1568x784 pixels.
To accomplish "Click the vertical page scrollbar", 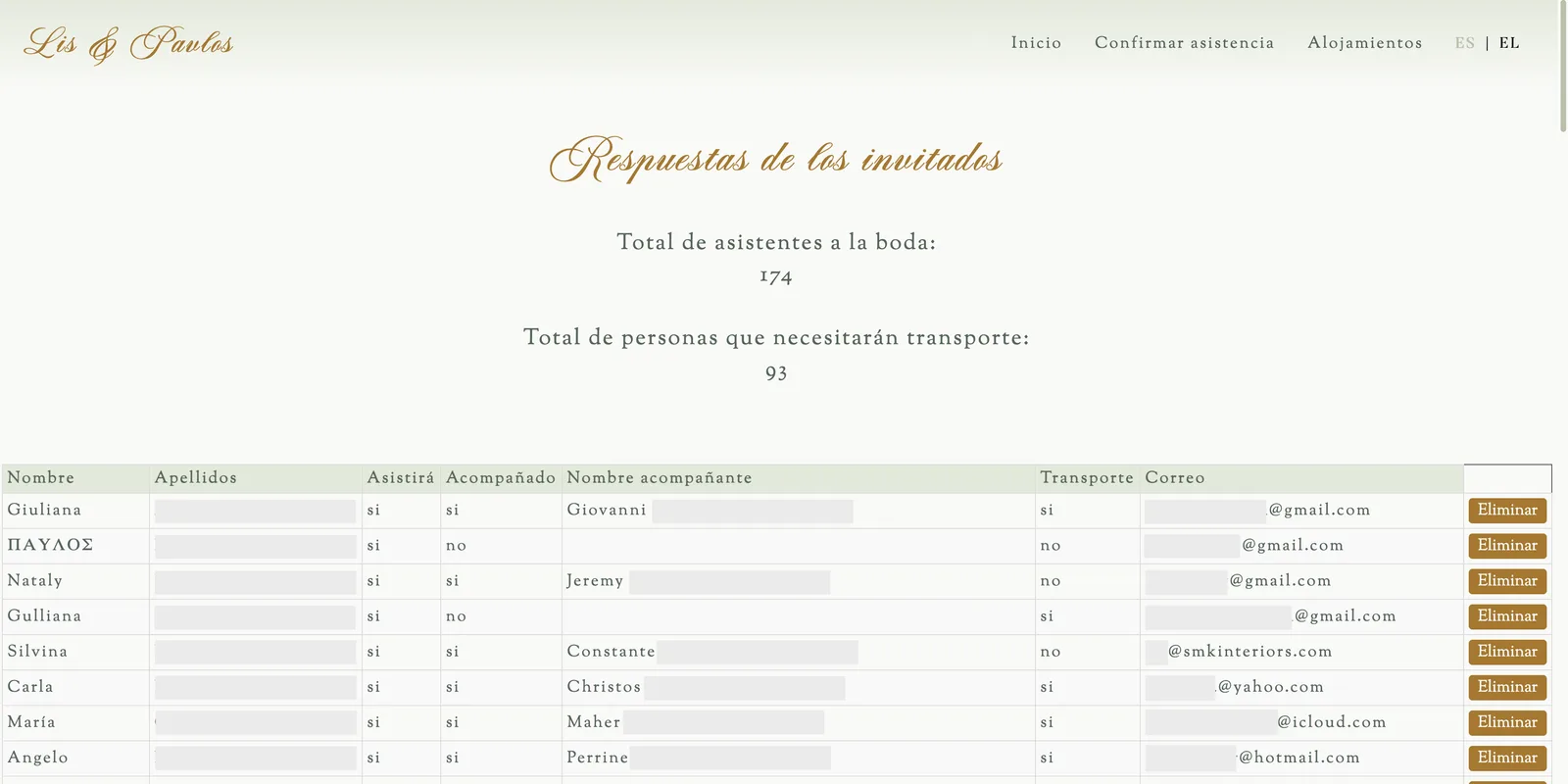I will [1563, 67].
